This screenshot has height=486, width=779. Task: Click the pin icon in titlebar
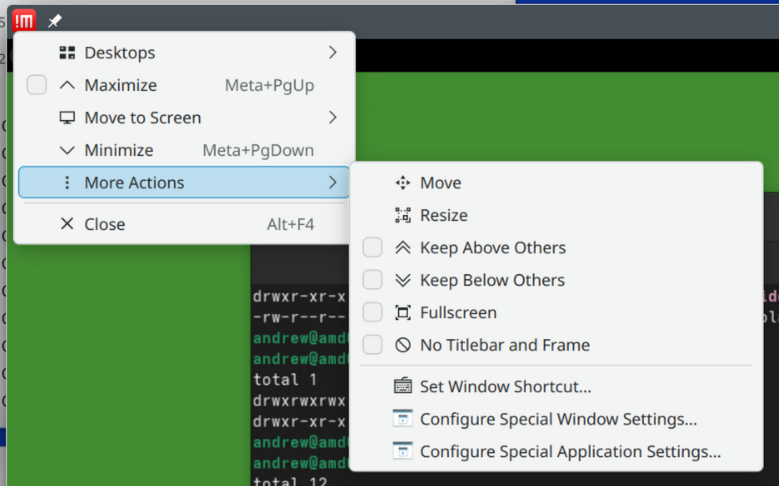click(55, 21)
